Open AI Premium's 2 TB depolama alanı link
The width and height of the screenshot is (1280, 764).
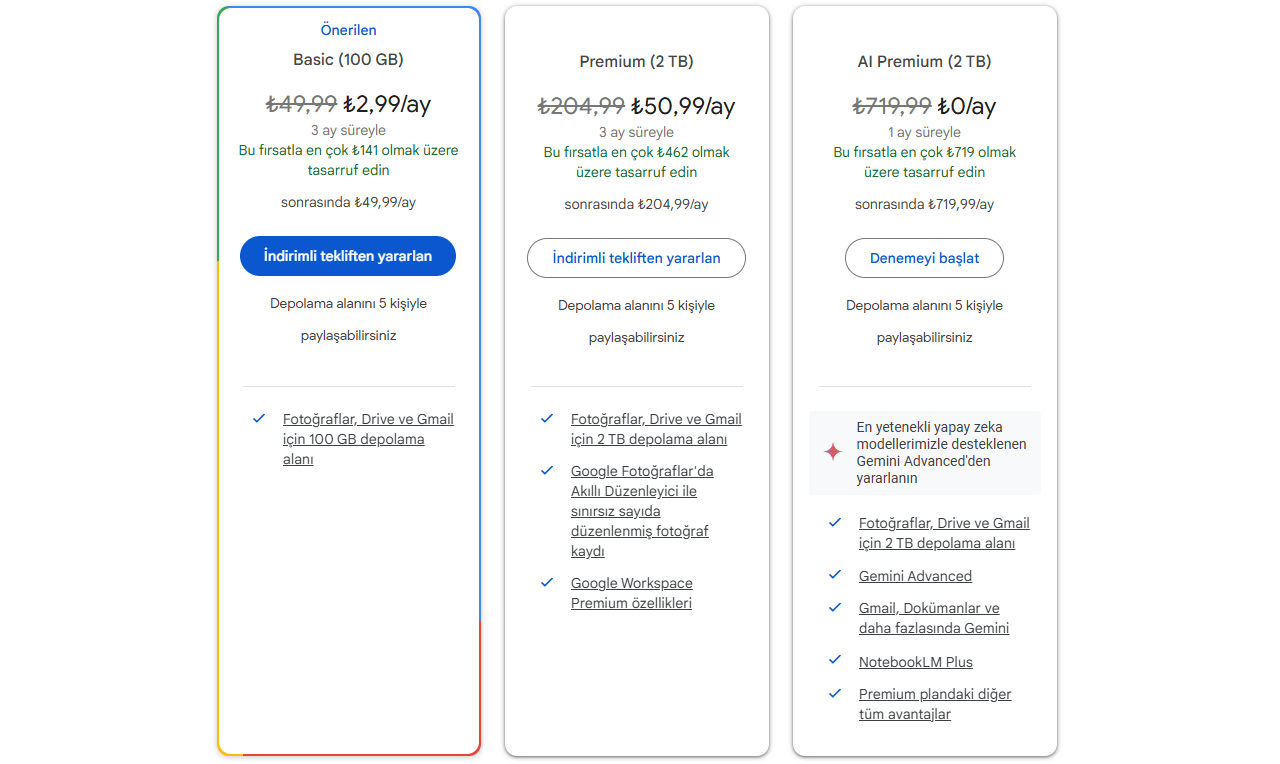(x=944, y=533)
